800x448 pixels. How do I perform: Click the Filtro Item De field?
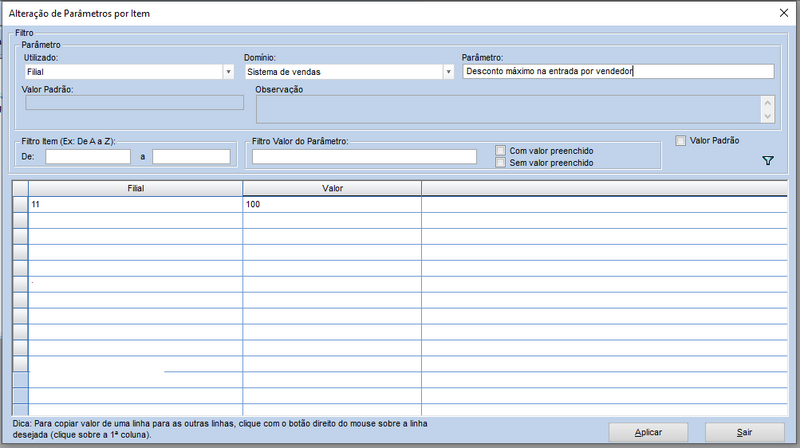[88, 157]
